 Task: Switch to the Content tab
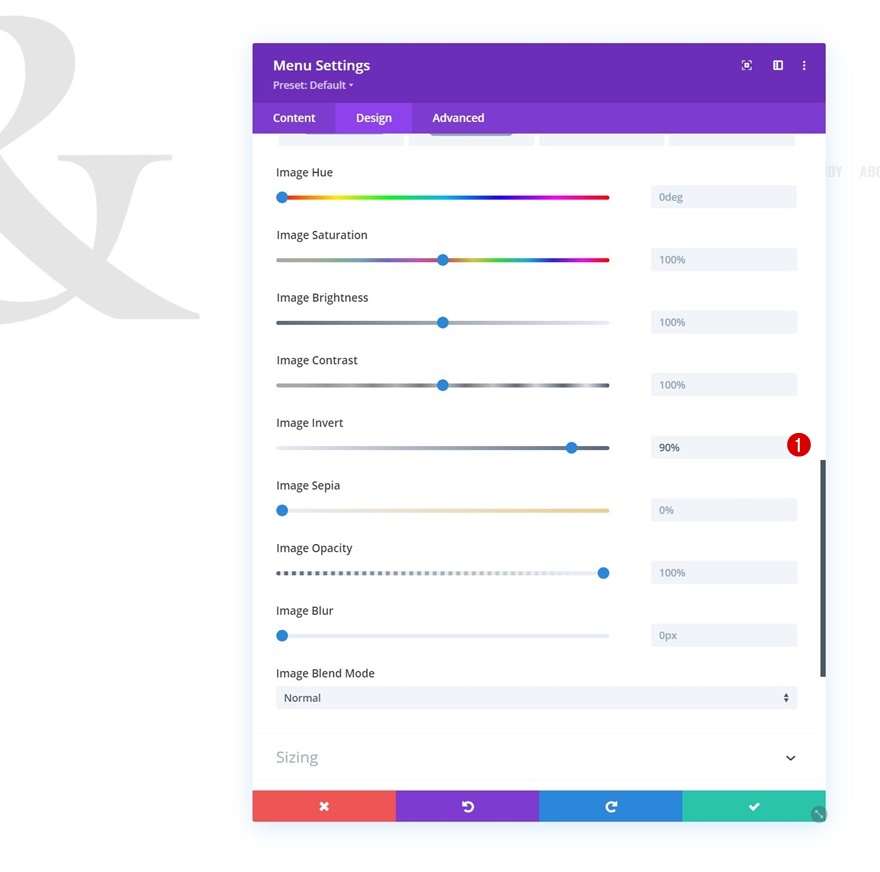294,118
